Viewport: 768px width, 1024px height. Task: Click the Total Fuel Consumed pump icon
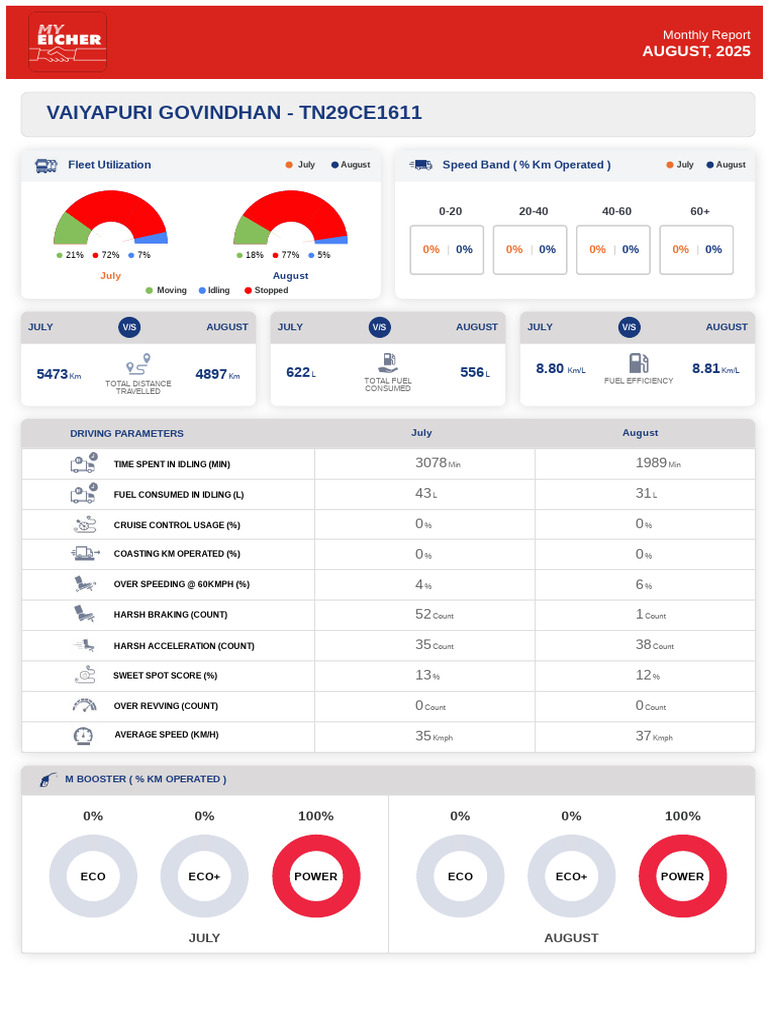tap(388, 363)
